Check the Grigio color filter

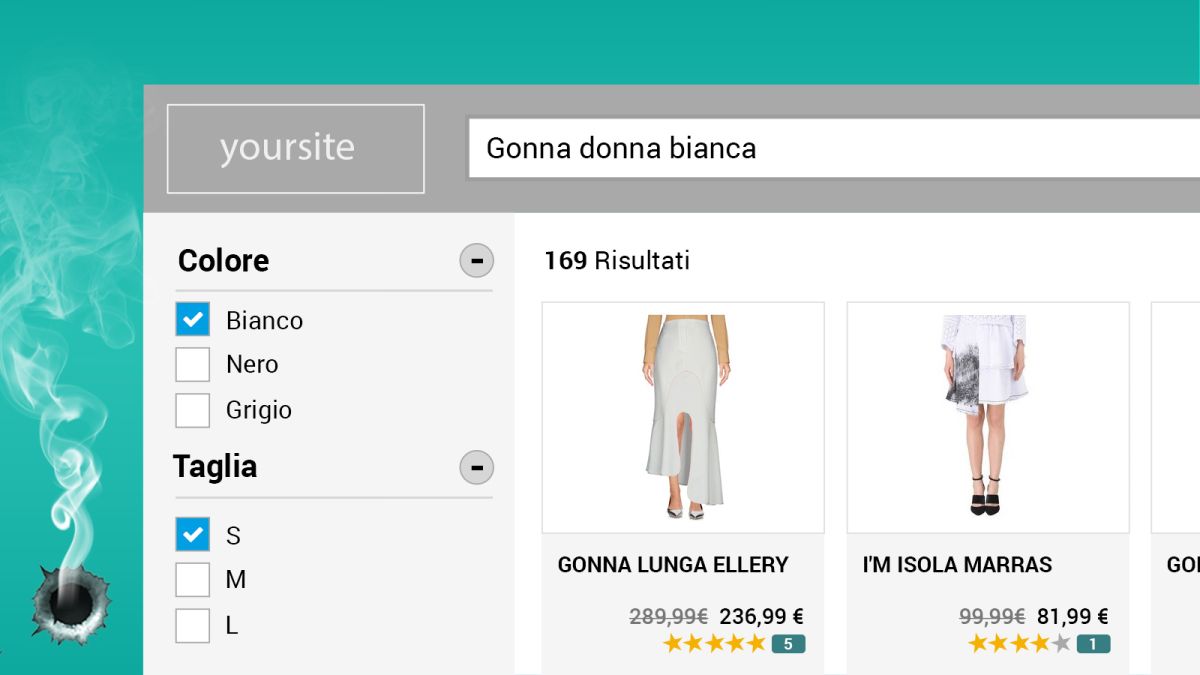pyautogui.click(x=193, y=410)
